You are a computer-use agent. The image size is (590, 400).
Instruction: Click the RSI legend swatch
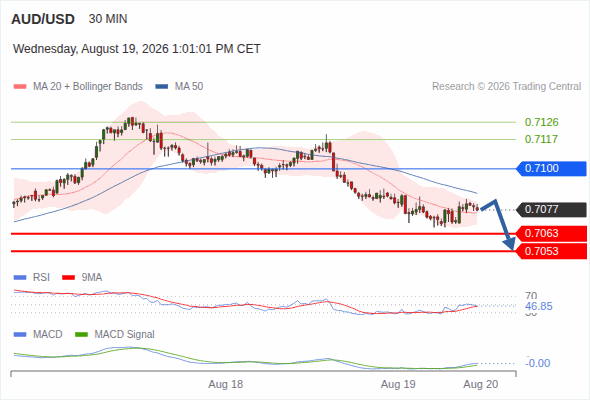pyautogui.click(x=20, y=278)
